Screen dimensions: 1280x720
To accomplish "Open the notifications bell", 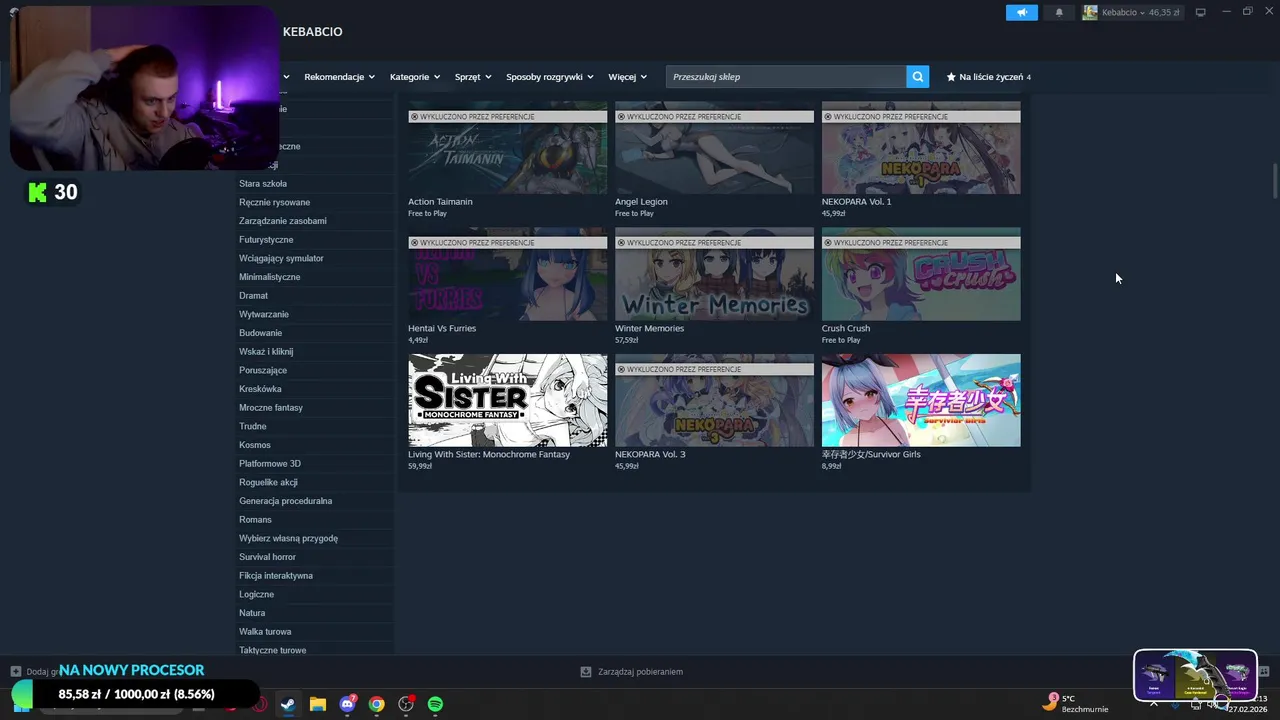I will tap(1059, 12).
